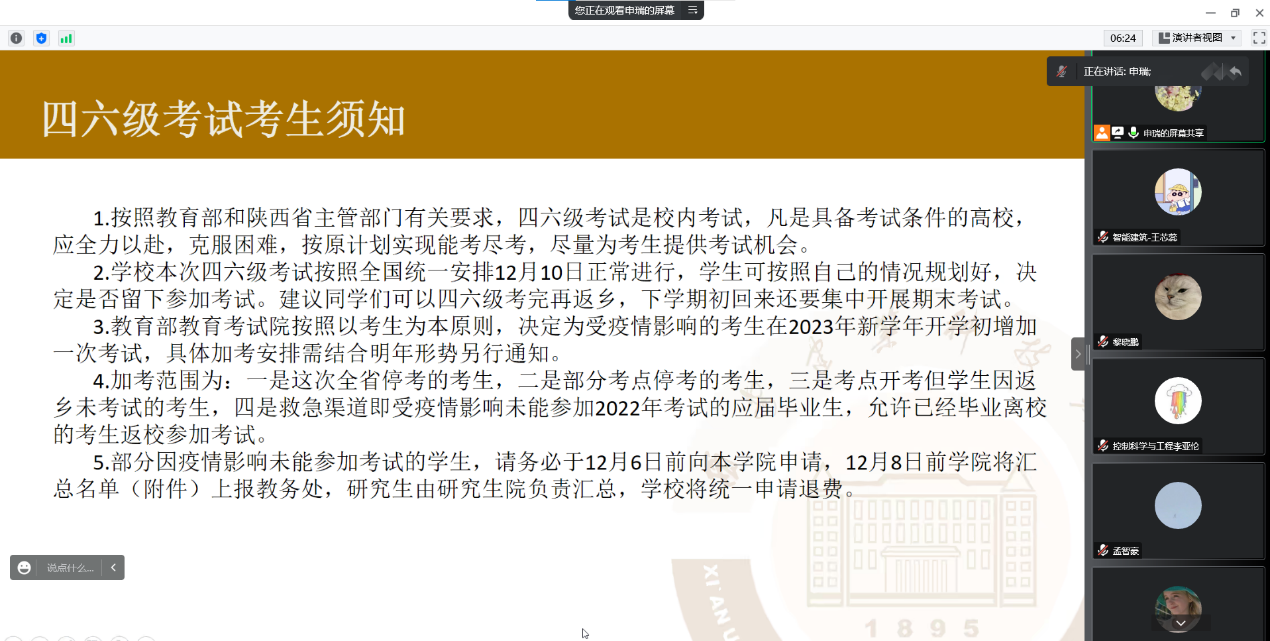Click the blue security shield icon

pos(41,38)
